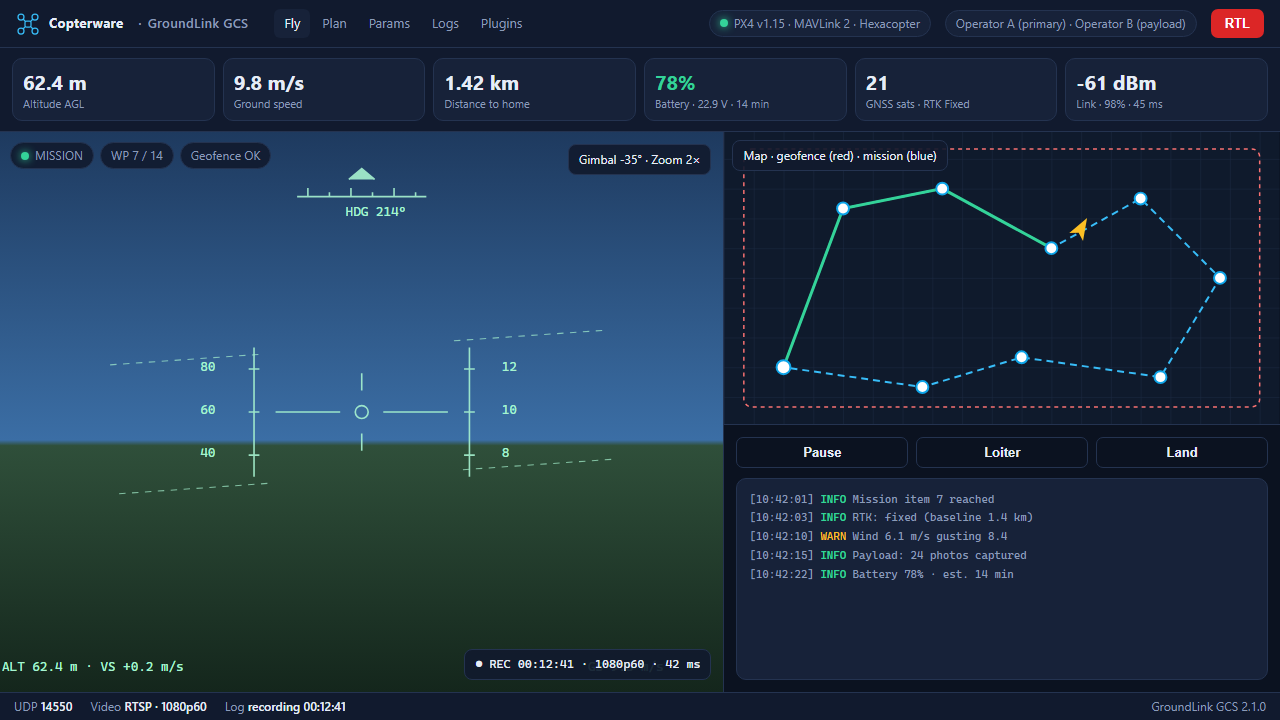Image resolution: width=1280 pixels, height=720 pixels.
Task: Select the Battery 78% card
Action: click(745, 89)
